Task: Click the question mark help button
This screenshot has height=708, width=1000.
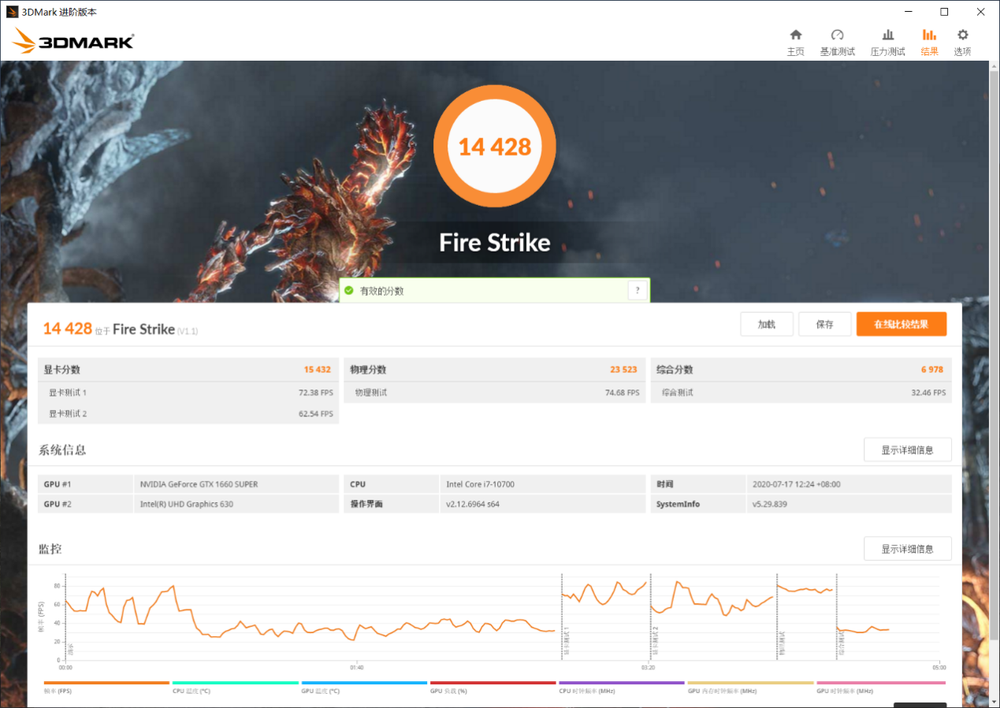Action: pyautogui.click(x=637, y=291)
